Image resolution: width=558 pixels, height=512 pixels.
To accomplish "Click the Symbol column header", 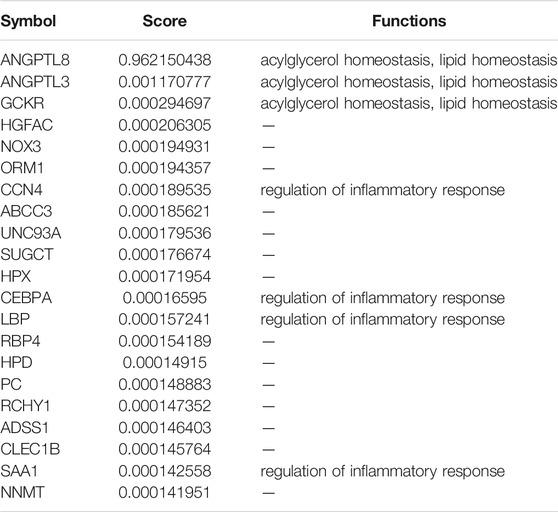I will (28, 21).
